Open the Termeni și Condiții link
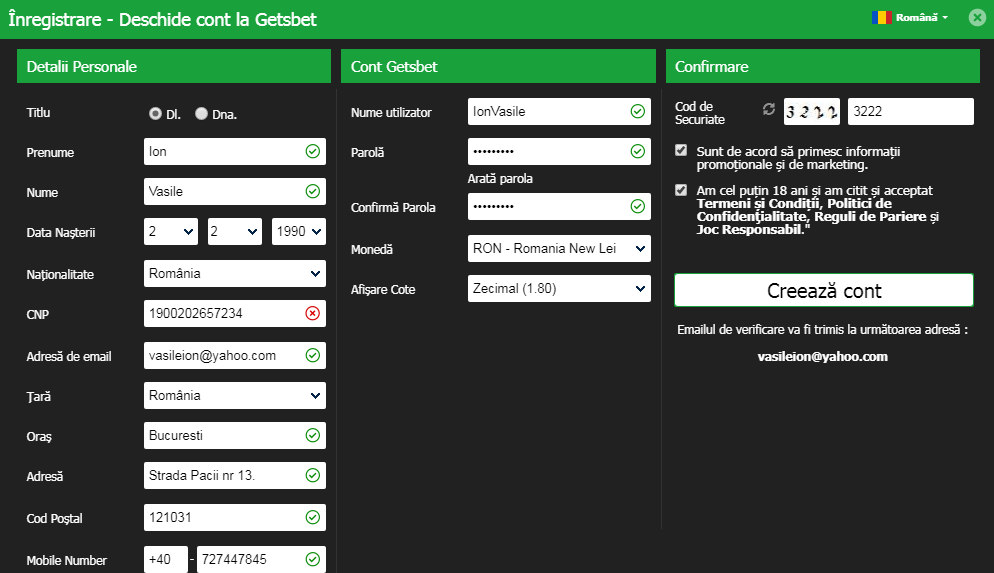 click(758, 203)
